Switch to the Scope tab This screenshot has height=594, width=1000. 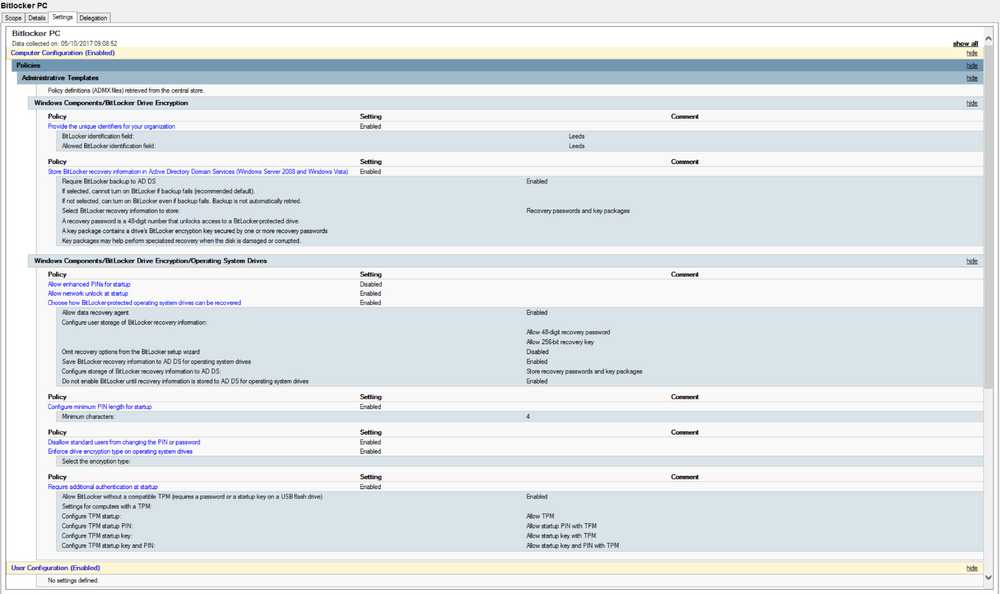click(13, 18)
